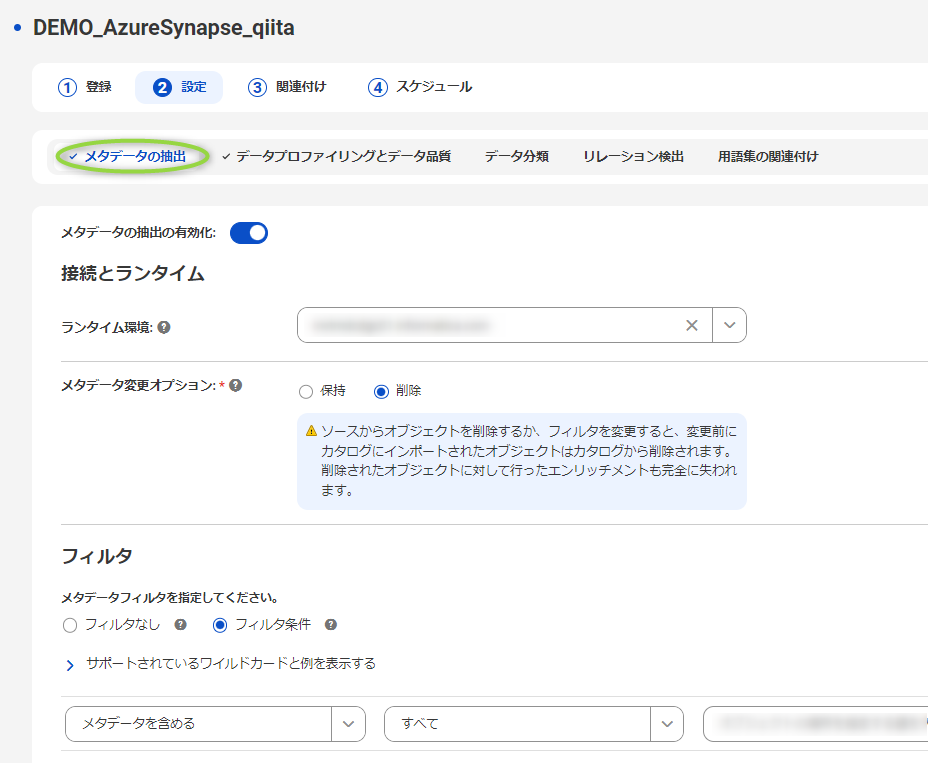Click the DEMO_AzureSynapse_qiita title
928x763 pixels.
(x=163, y=28)
